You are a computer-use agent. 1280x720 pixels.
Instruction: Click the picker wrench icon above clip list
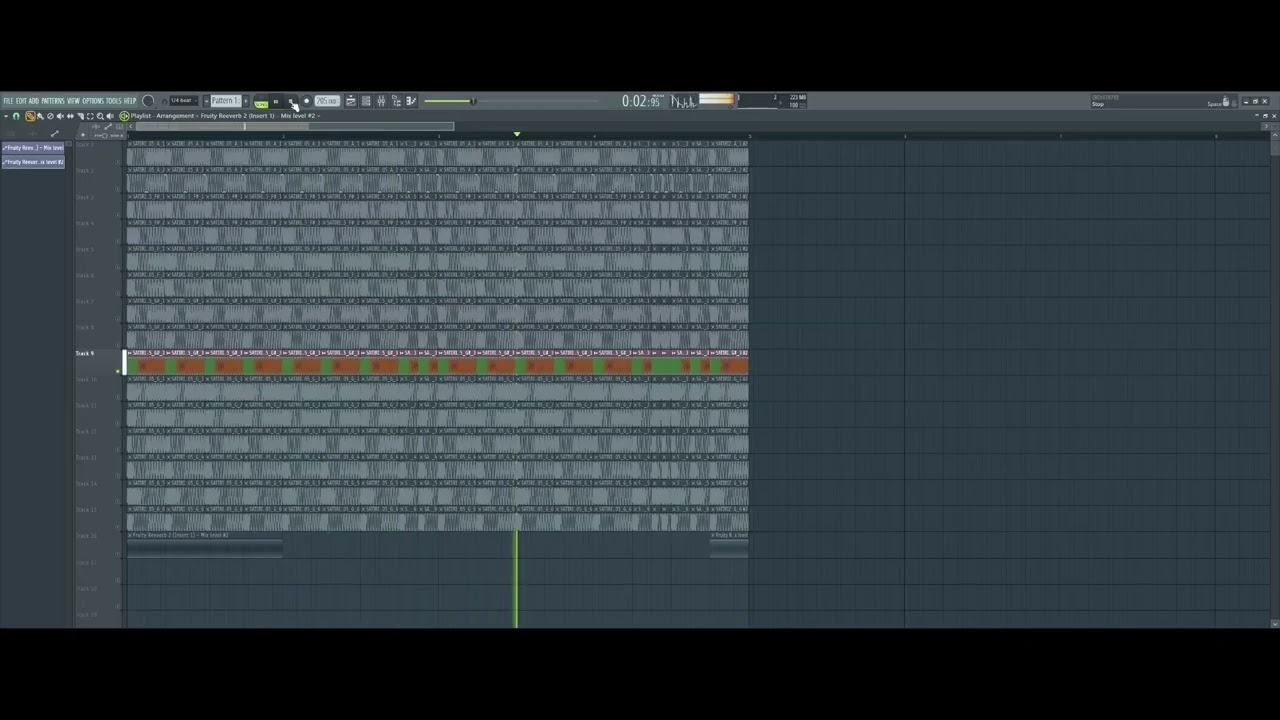(55, 134)
